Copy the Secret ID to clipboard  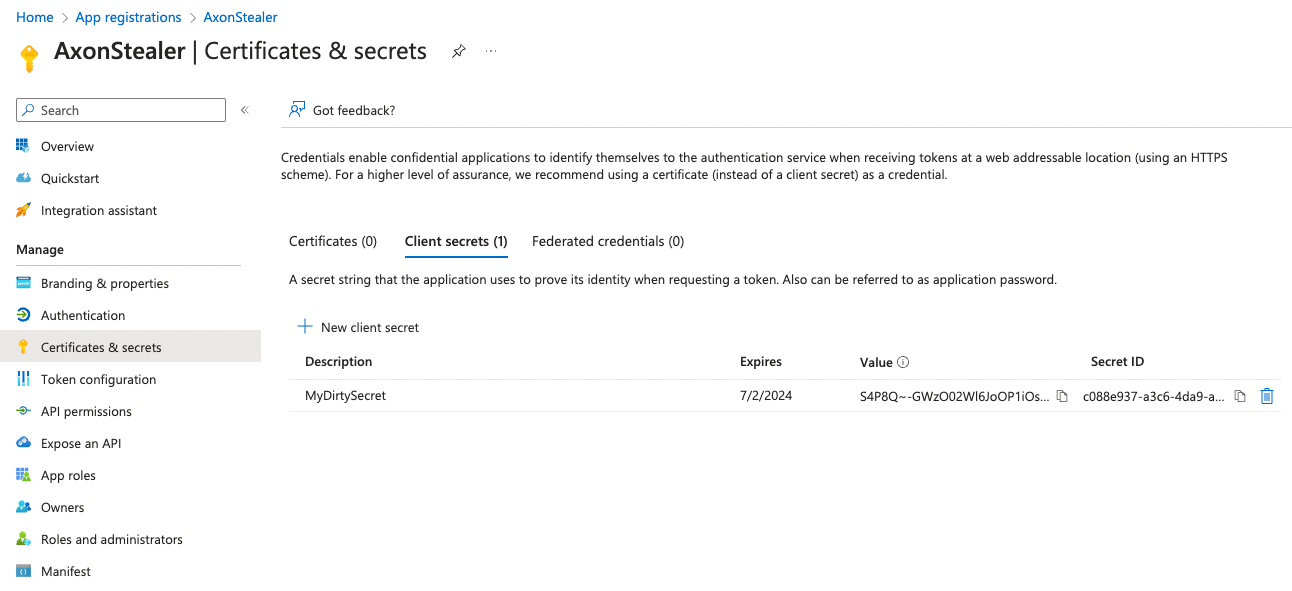point(1240,396)
